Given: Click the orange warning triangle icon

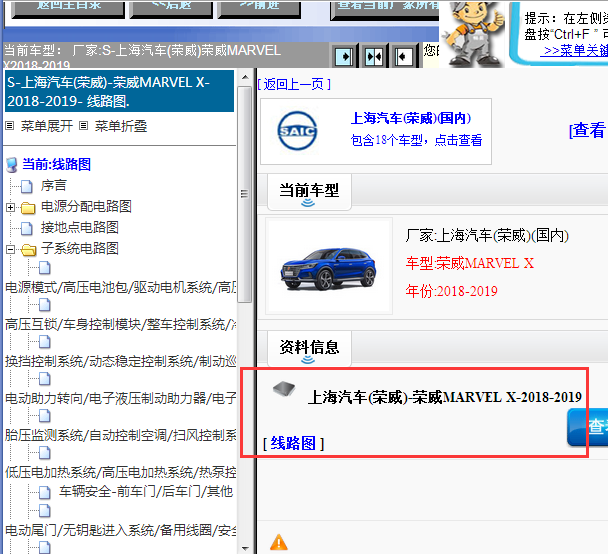Looking at the screenshot, I should (279, 542).
